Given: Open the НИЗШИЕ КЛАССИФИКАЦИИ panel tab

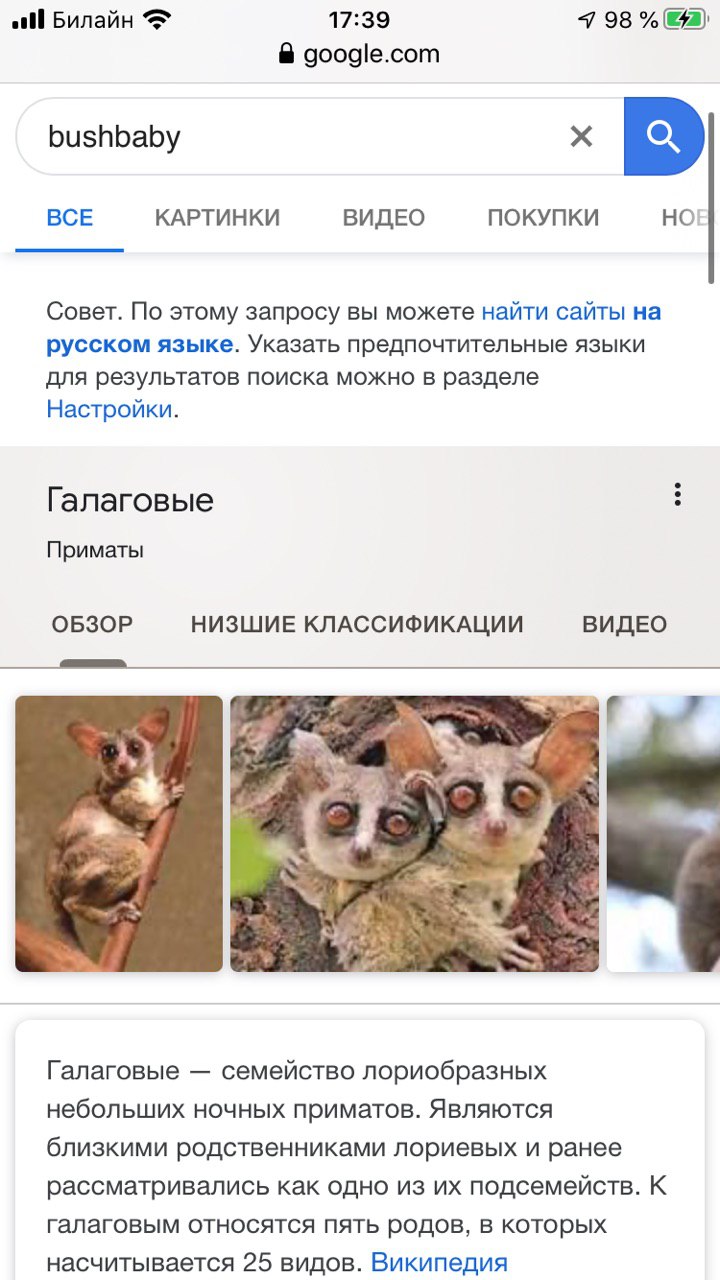Looking at the screenshot, I should click(x=357, y=624).
